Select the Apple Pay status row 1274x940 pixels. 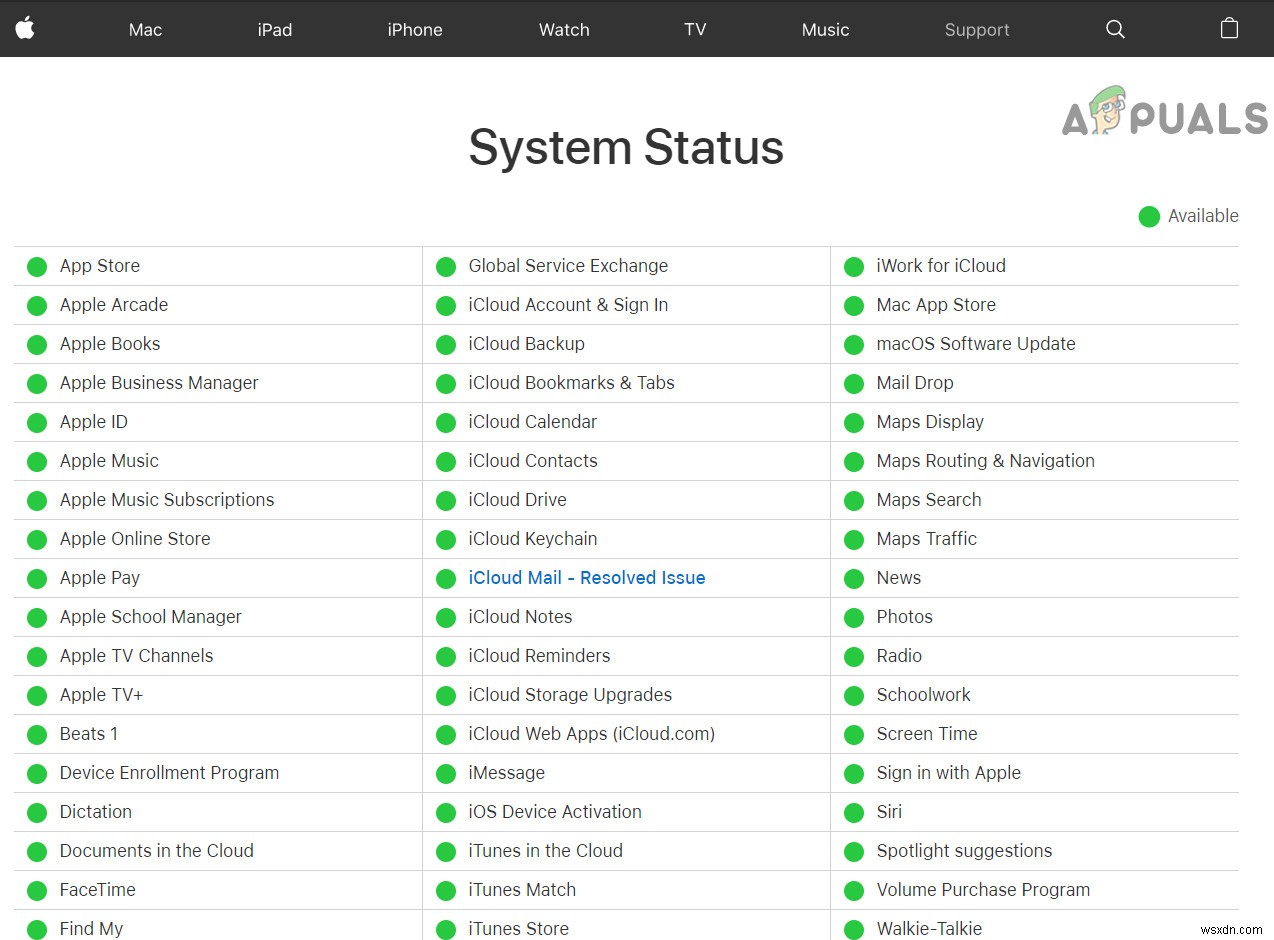(x=100, y=578)
